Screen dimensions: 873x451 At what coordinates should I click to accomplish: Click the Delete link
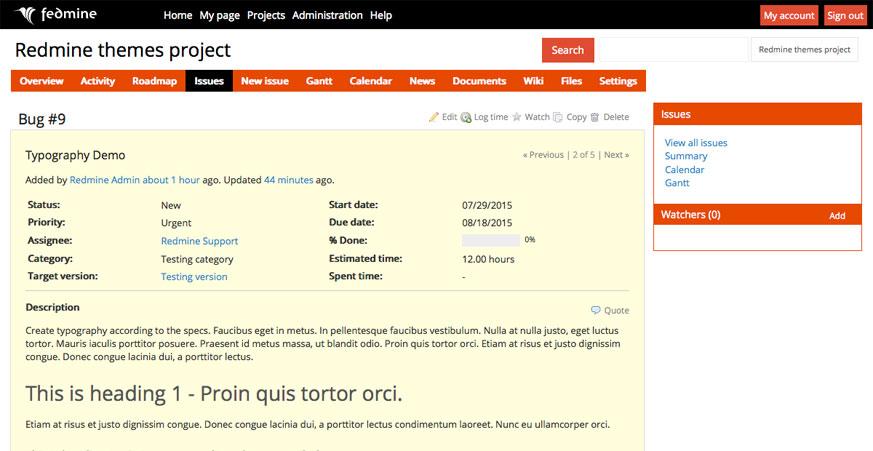[616, 117]
